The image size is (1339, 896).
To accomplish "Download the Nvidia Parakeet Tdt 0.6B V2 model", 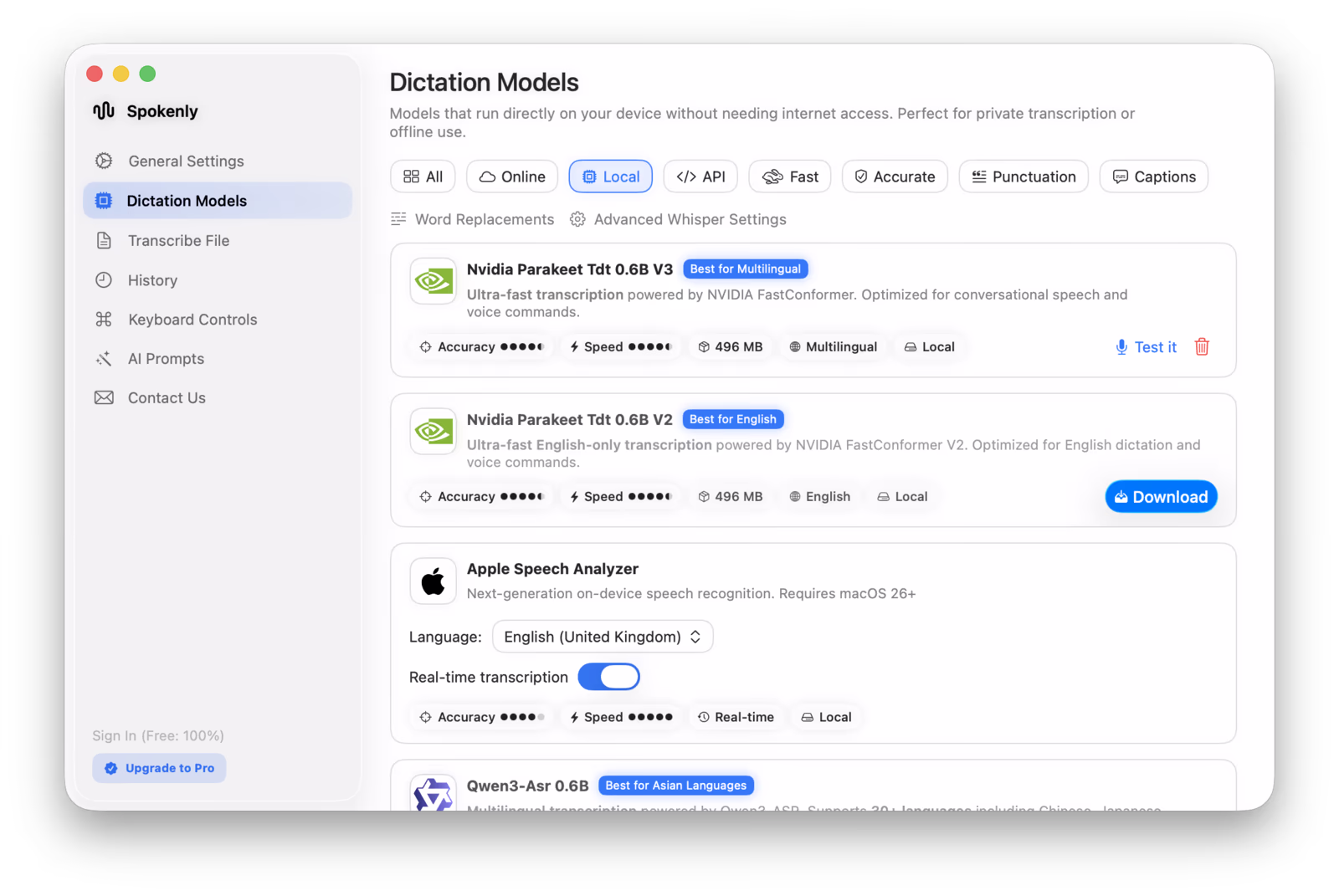I will [x=1162, y=497].
